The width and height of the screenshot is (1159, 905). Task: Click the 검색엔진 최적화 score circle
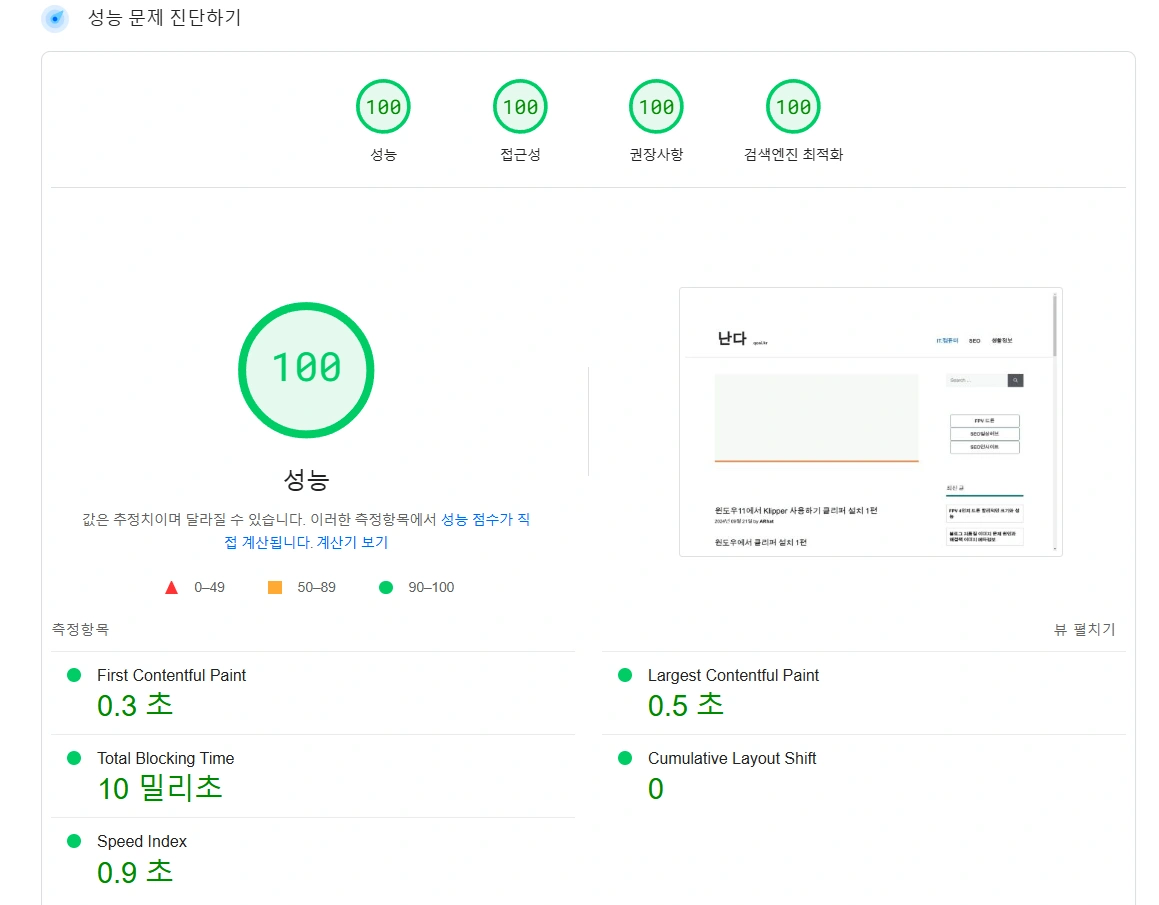pyautogui.click(x=793, y=106)
